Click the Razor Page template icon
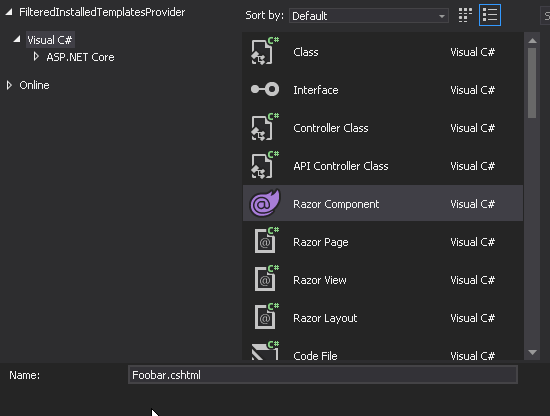Screen dimensions: 550x416 click(x=266, y=240)
